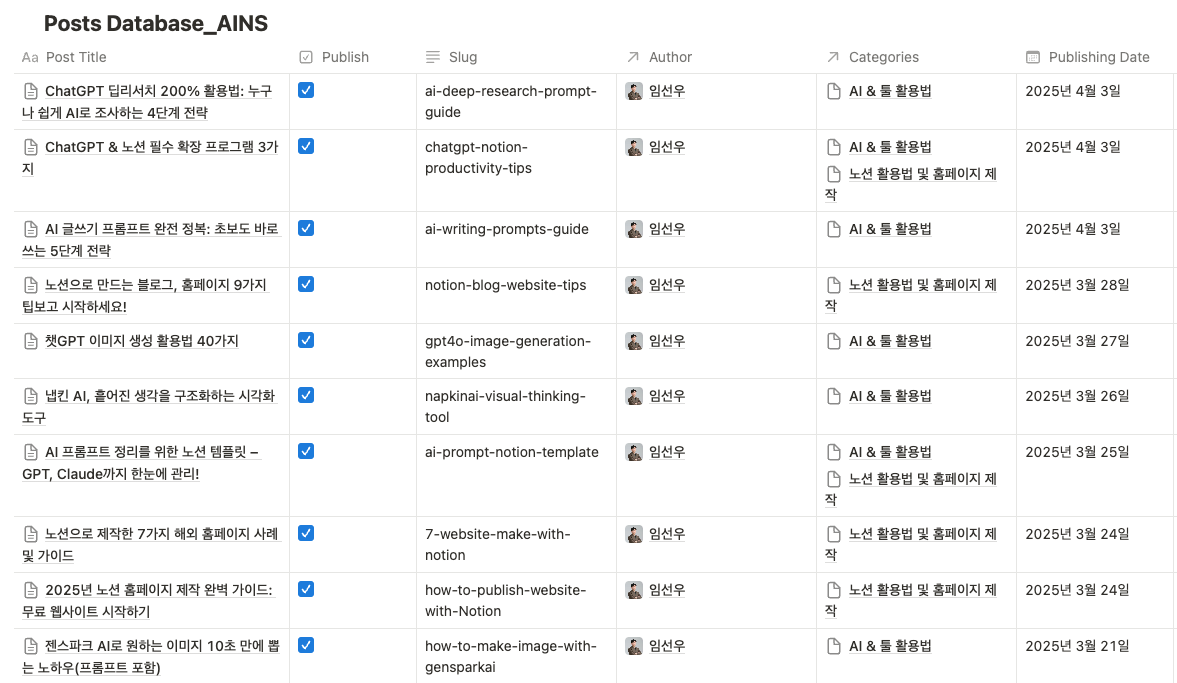Click the checkbox icon in the Publish column header
This screenshot has width=1177, height=683.
point(305,57)
